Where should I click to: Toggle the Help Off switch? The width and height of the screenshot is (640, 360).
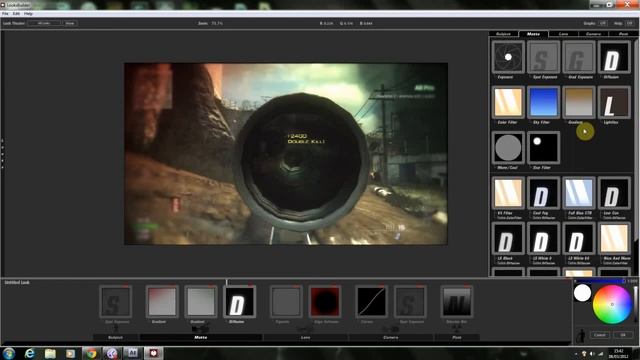(x=629, y=23)
